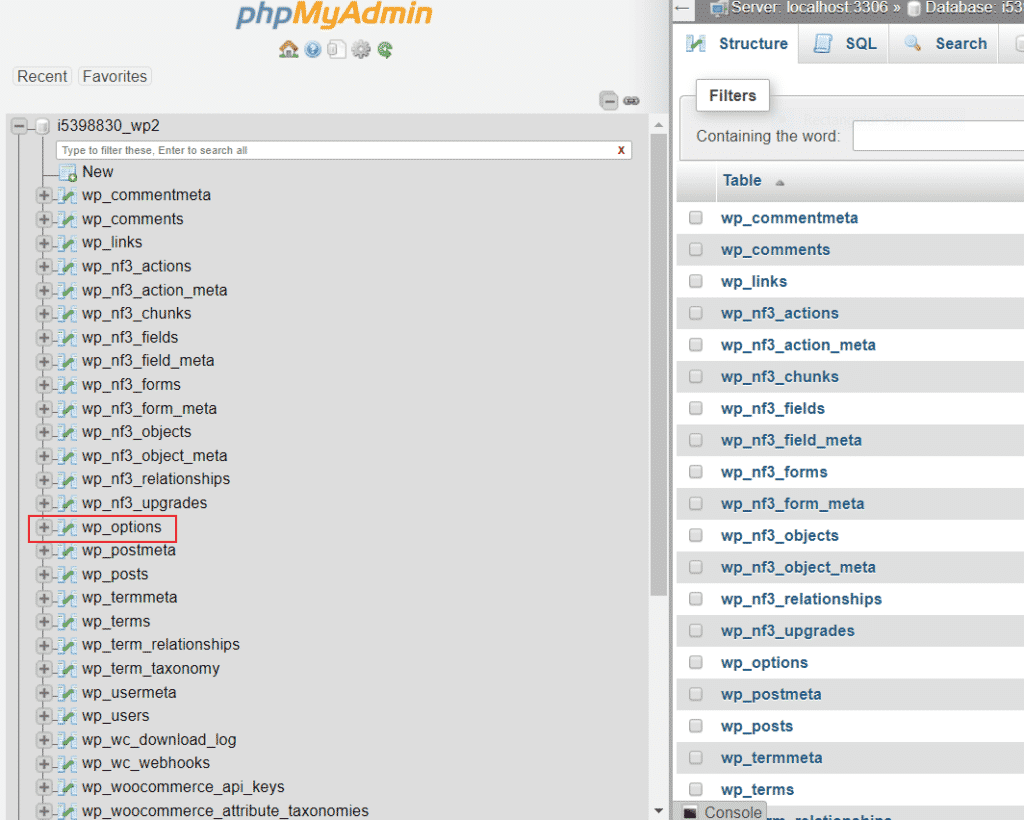Viewport: 1024px width, 820px height.
Task: Click wp_users table icon in tree
Action: [x=67, y=716]
